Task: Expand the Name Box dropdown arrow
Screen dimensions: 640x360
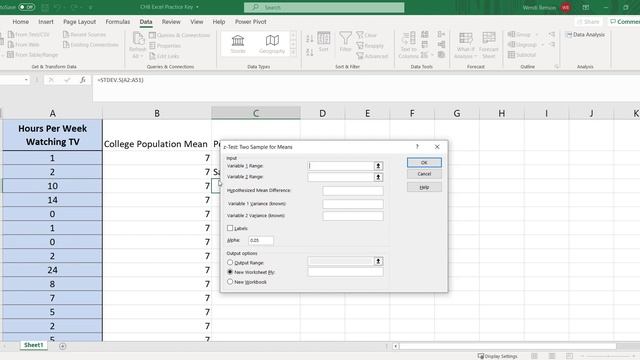Action: (26, 80)
